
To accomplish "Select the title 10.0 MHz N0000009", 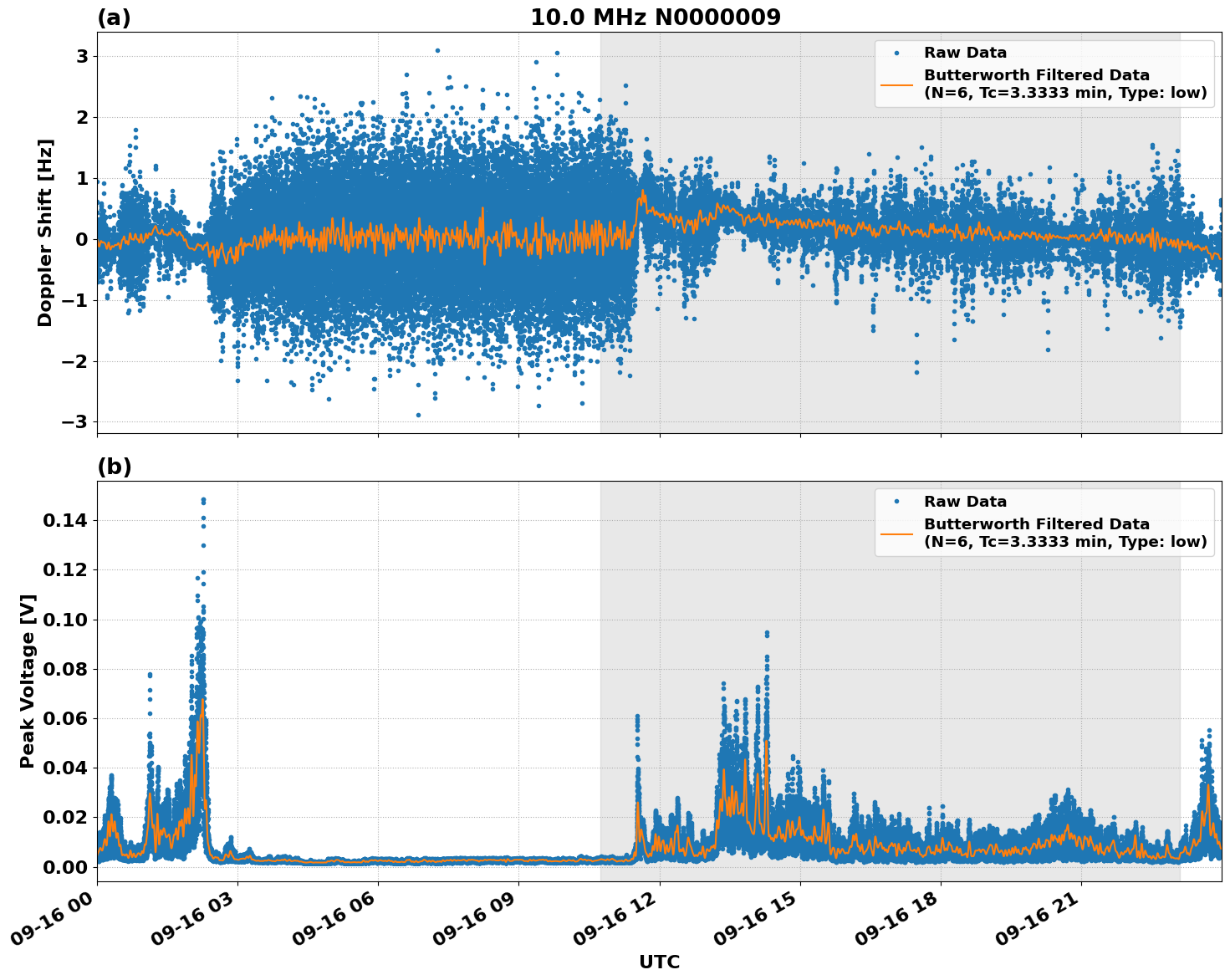I will pos(656,15).
